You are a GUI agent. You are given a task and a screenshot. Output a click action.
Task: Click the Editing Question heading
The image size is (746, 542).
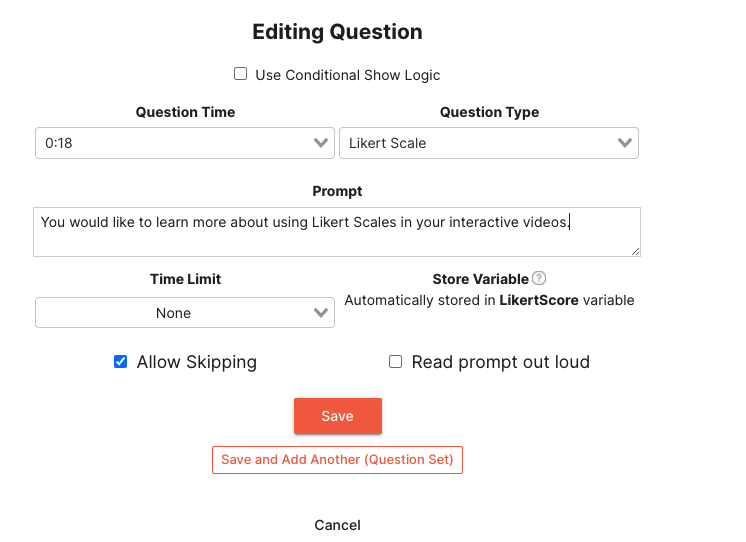[337, 32]
